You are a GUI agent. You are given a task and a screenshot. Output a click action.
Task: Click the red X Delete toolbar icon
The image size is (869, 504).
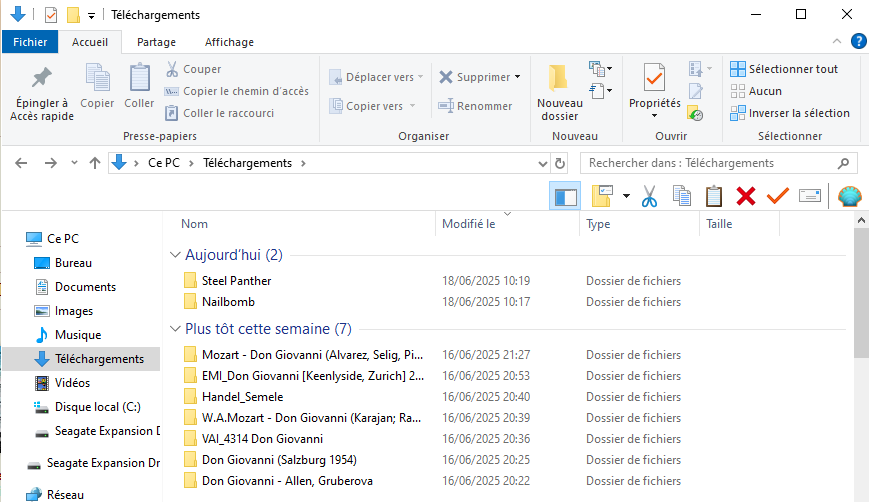click(x=746, y=196)
